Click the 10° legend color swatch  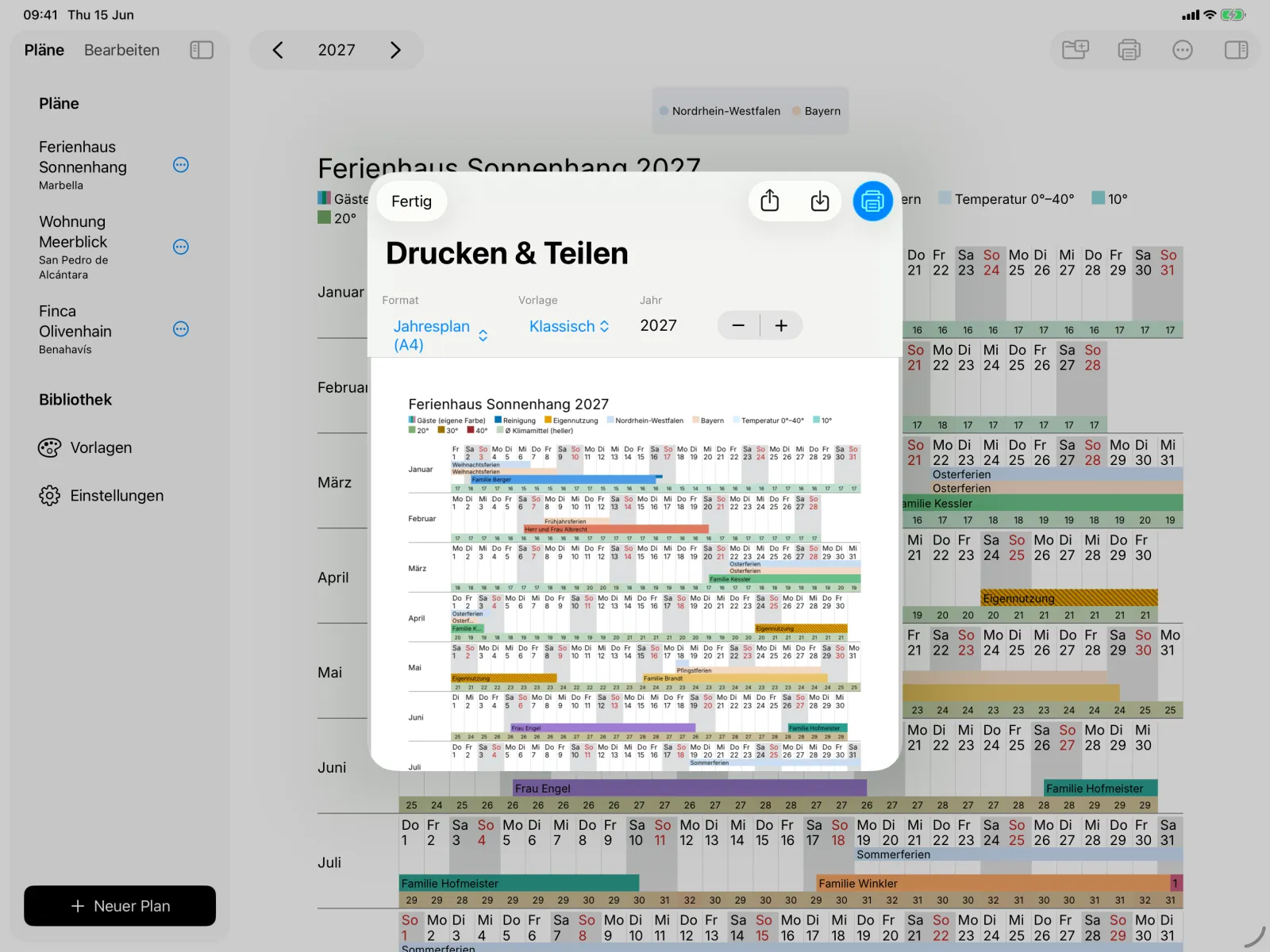pyautogui.click(x=1098, y=198)
